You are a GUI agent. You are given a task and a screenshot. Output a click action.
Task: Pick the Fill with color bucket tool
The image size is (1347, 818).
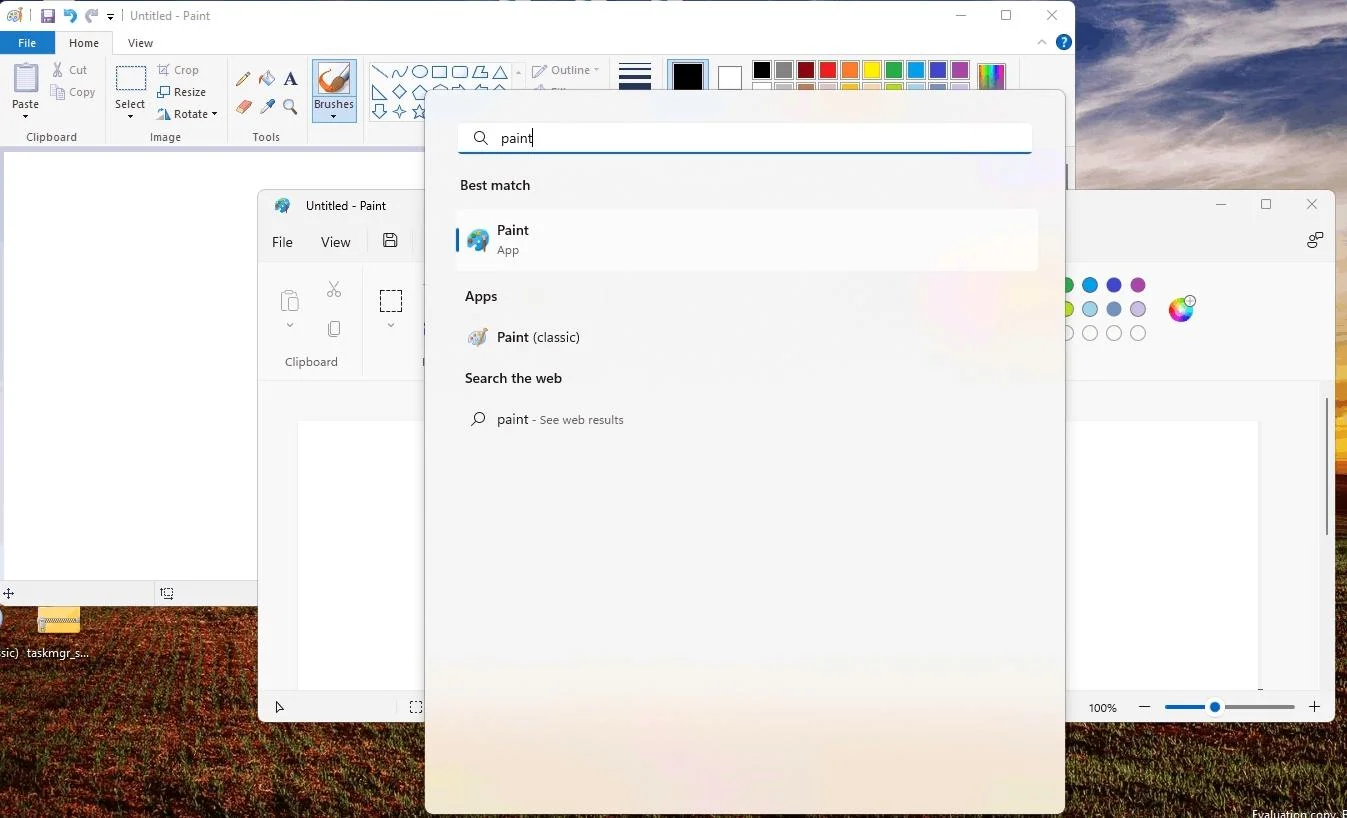(x=267, y=79)
